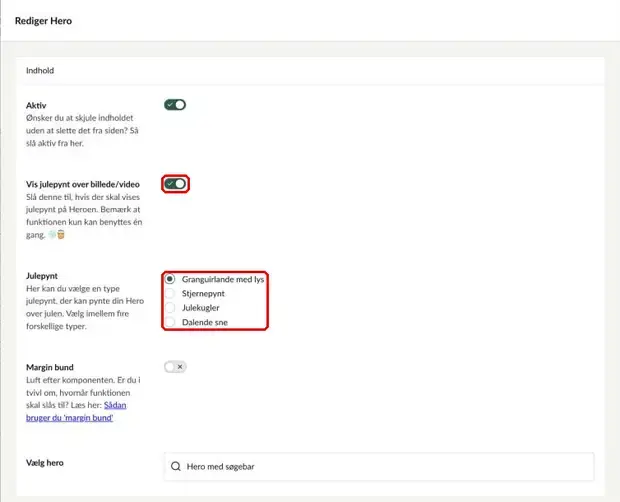Click the X icon on Margin bund switch
The image size is (620, 502).
pyautogui.click(x=180, y=367)
